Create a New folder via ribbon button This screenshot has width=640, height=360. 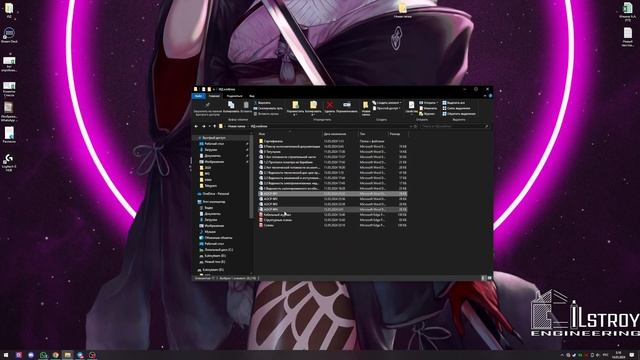pos(366,109)
